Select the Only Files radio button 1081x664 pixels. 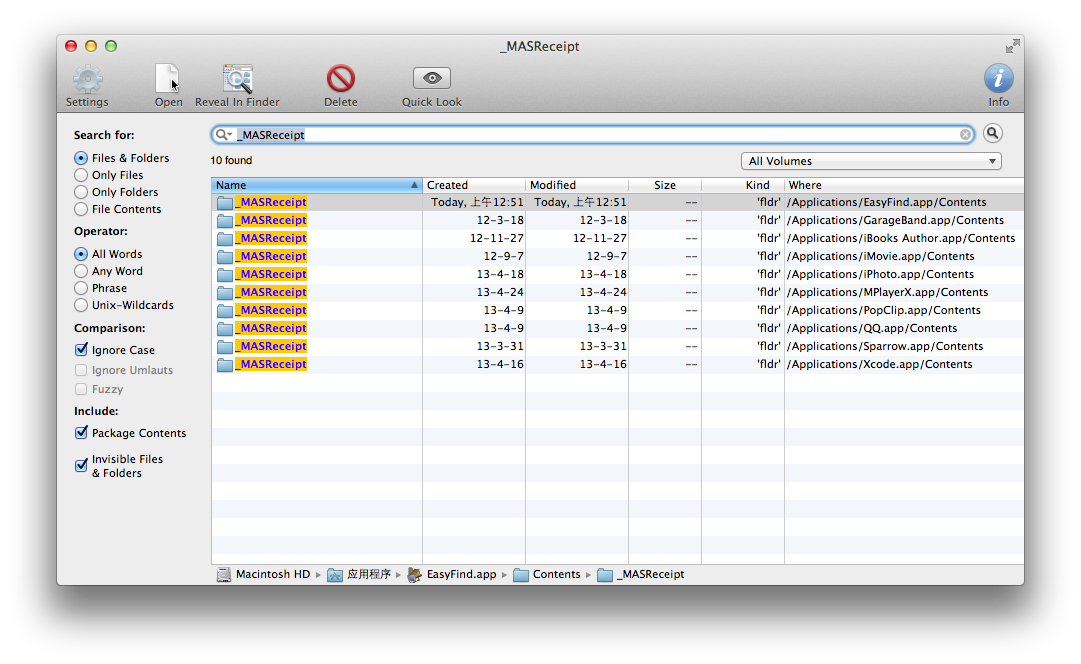tap(81, 175)
